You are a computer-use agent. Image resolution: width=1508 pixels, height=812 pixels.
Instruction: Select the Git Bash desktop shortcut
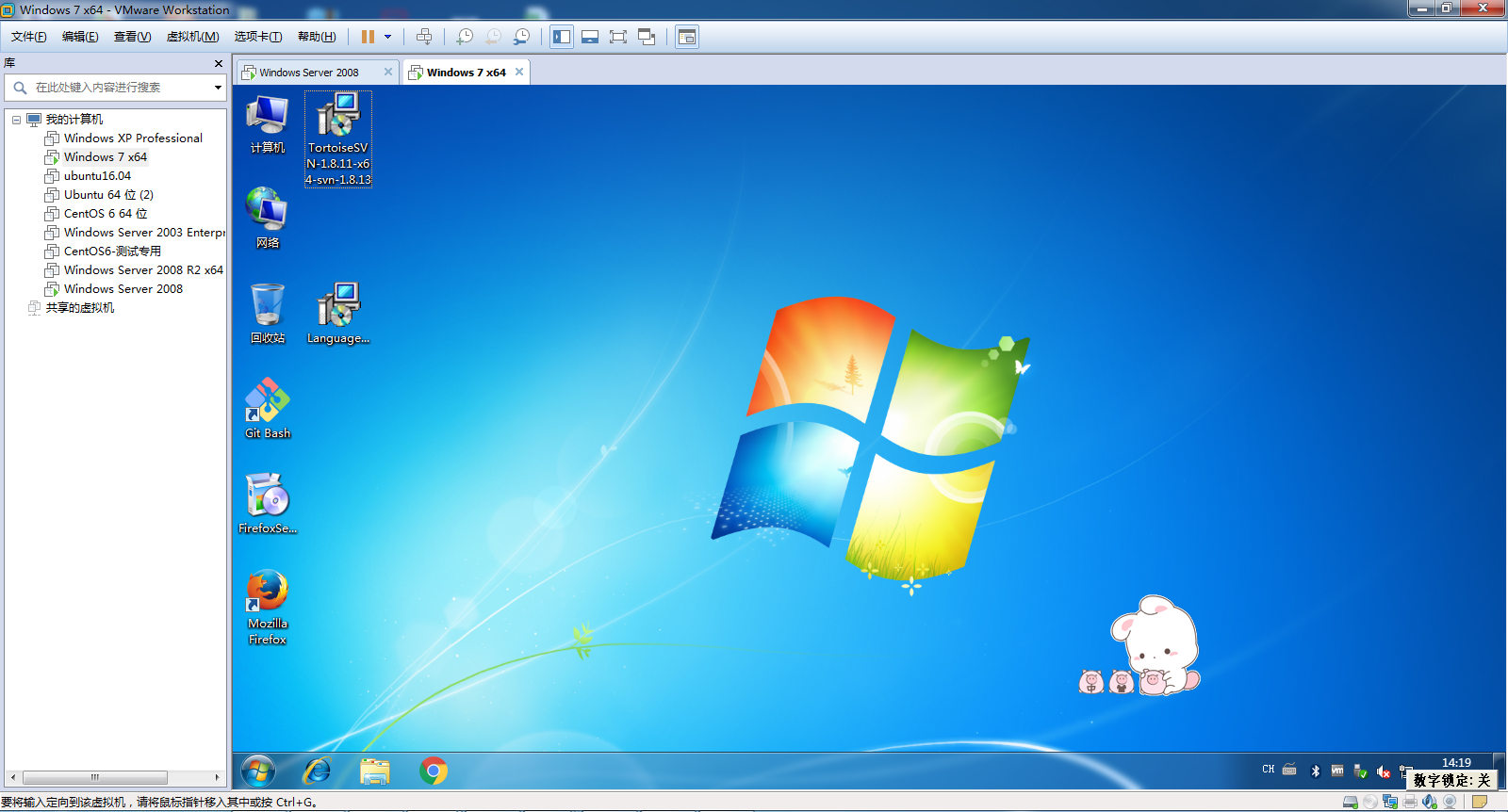(268, 409)
